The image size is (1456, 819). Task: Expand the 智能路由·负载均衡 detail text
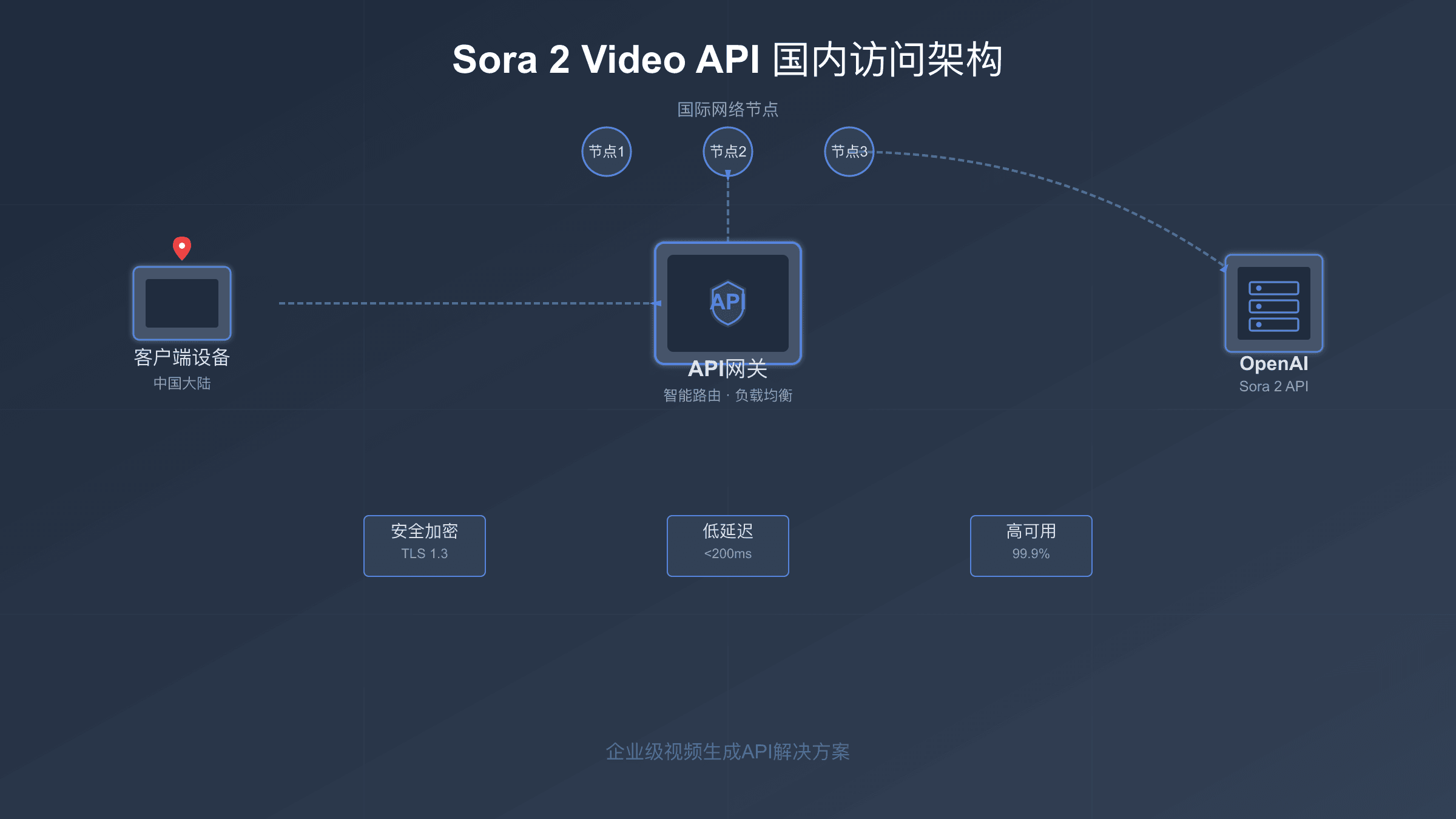click(x=729, y=395)
